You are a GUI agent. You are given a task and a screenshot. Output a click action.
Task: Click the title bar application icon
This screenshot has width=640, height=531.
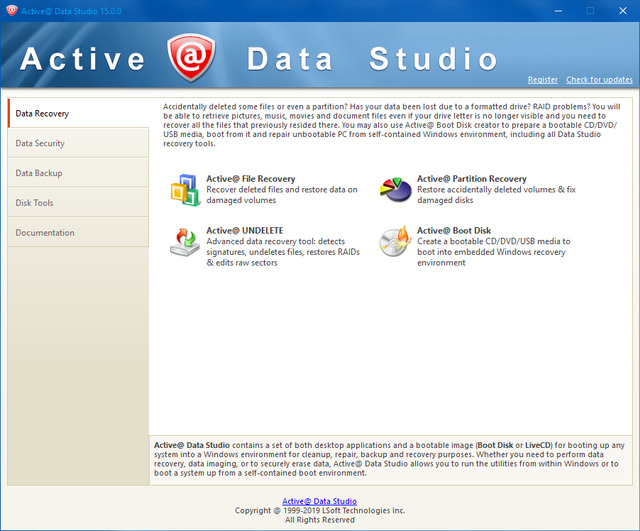(x=11, y=11)
